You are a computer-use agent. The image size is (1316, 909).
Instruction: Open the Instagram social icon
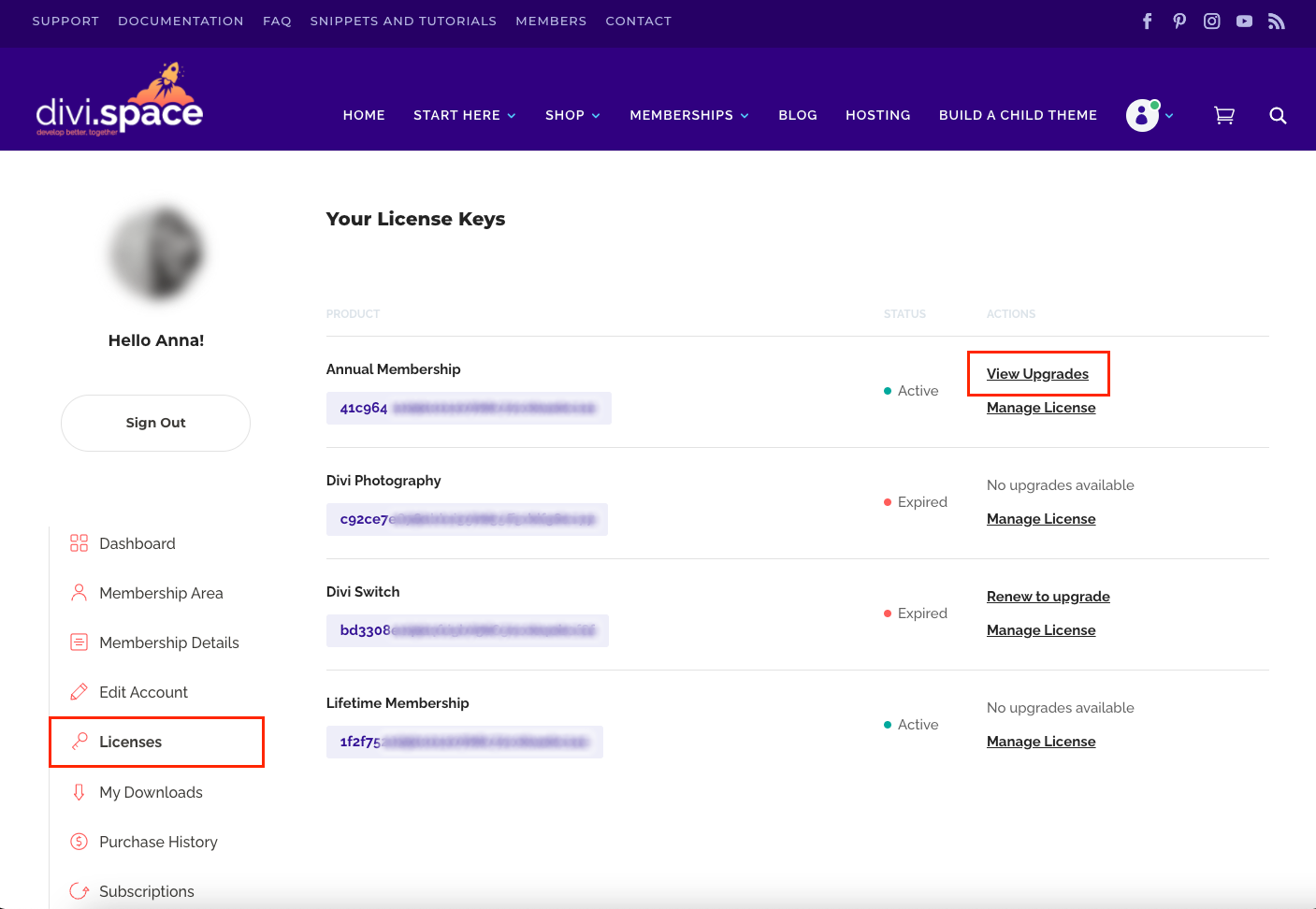[1212, 21]
